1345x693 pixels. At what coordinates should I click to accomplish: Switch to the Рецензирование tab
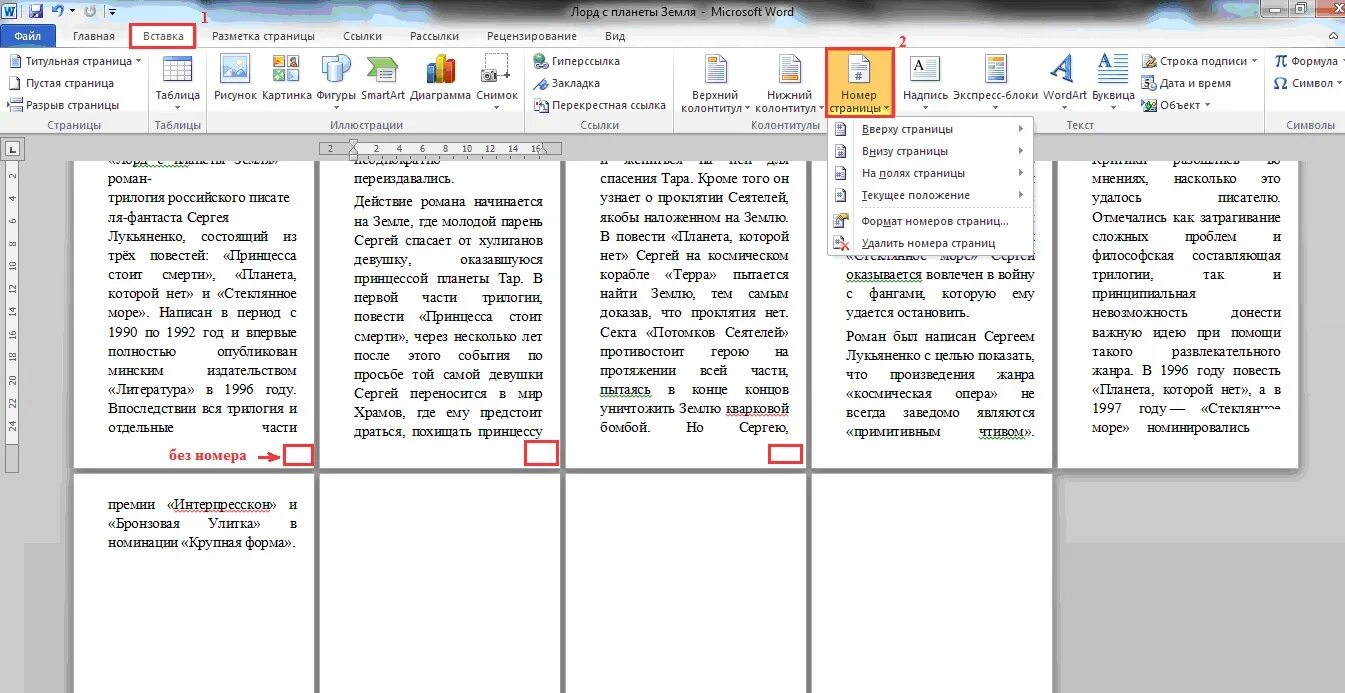(x=531, y=36)
